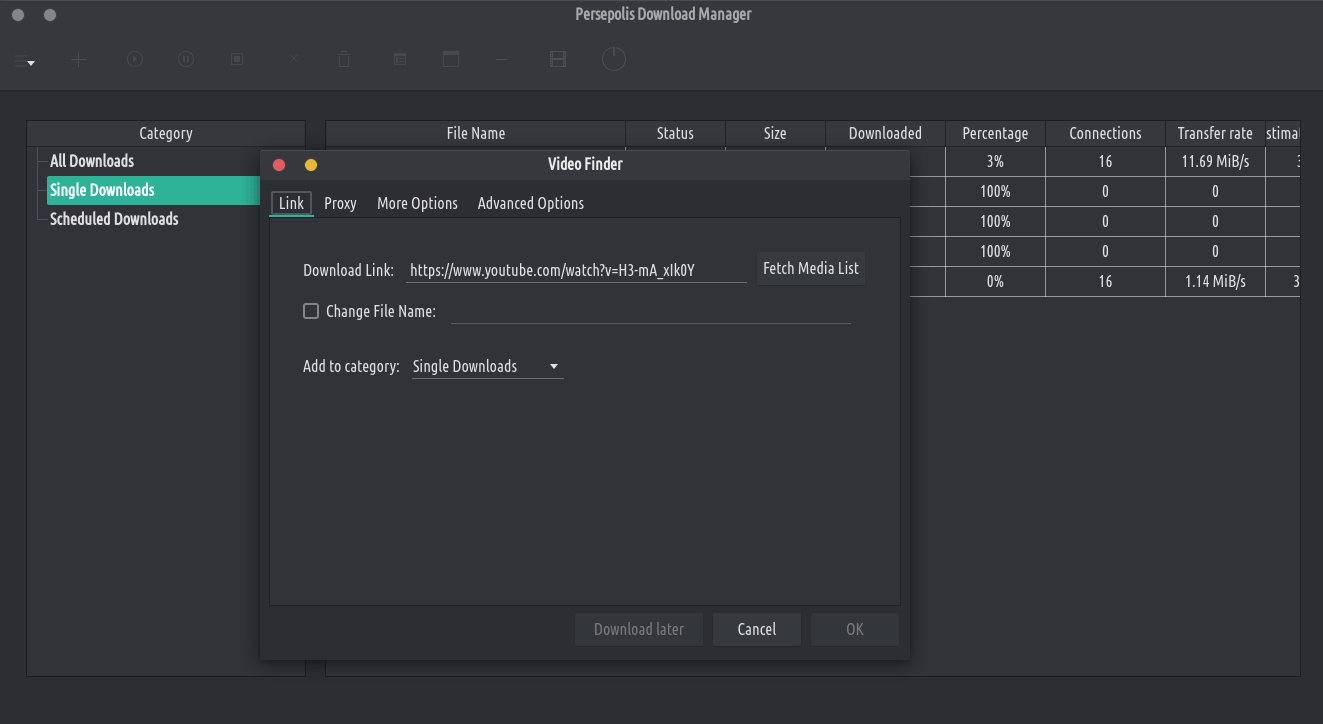This screenshot has width=1323, height=724.
Task: Click the toolbar stop square icon
Action: click(237, 60)
